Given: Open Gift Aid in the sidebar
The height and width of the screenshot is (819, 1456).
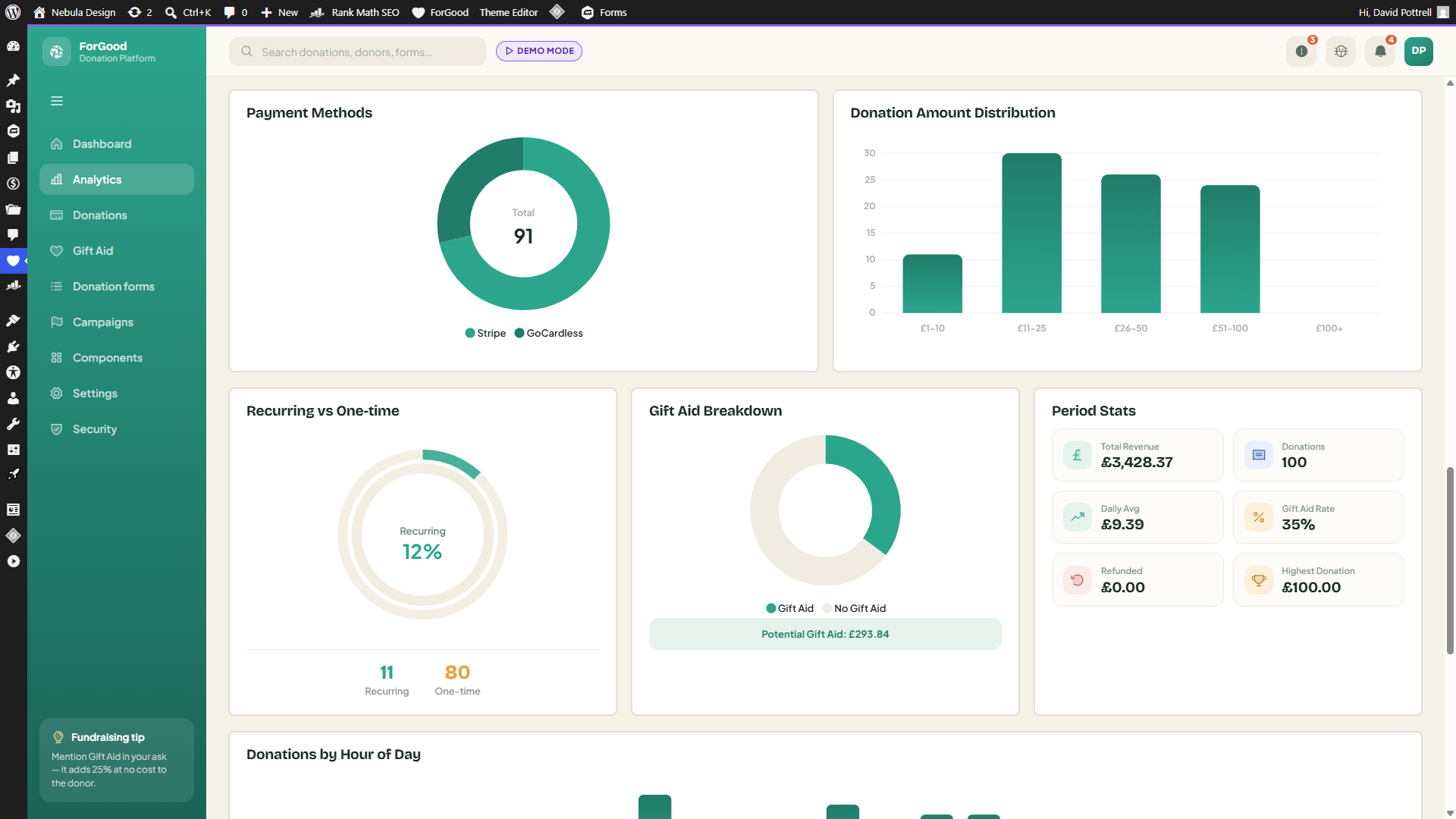Looking at the screenshot, I should click(117, 251).
